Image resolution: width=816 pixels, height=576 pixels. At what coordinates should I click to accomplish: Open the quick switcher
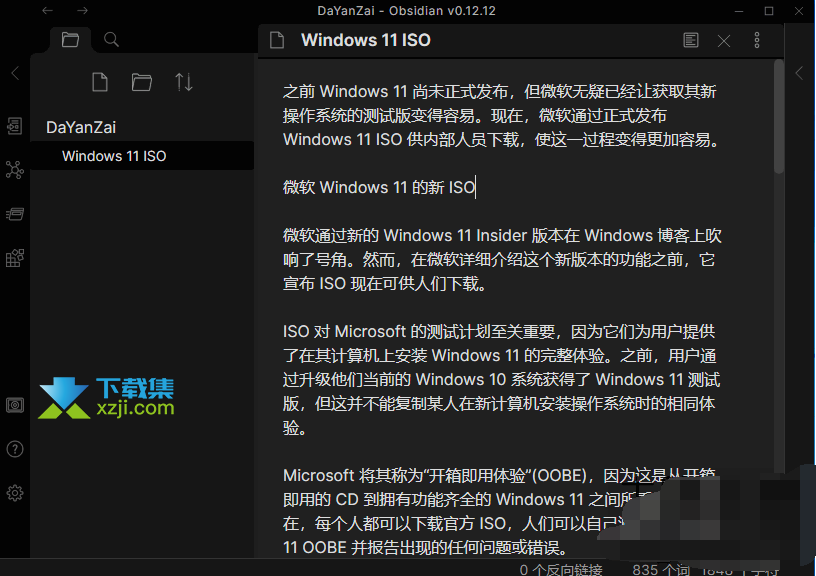(15, 126)
